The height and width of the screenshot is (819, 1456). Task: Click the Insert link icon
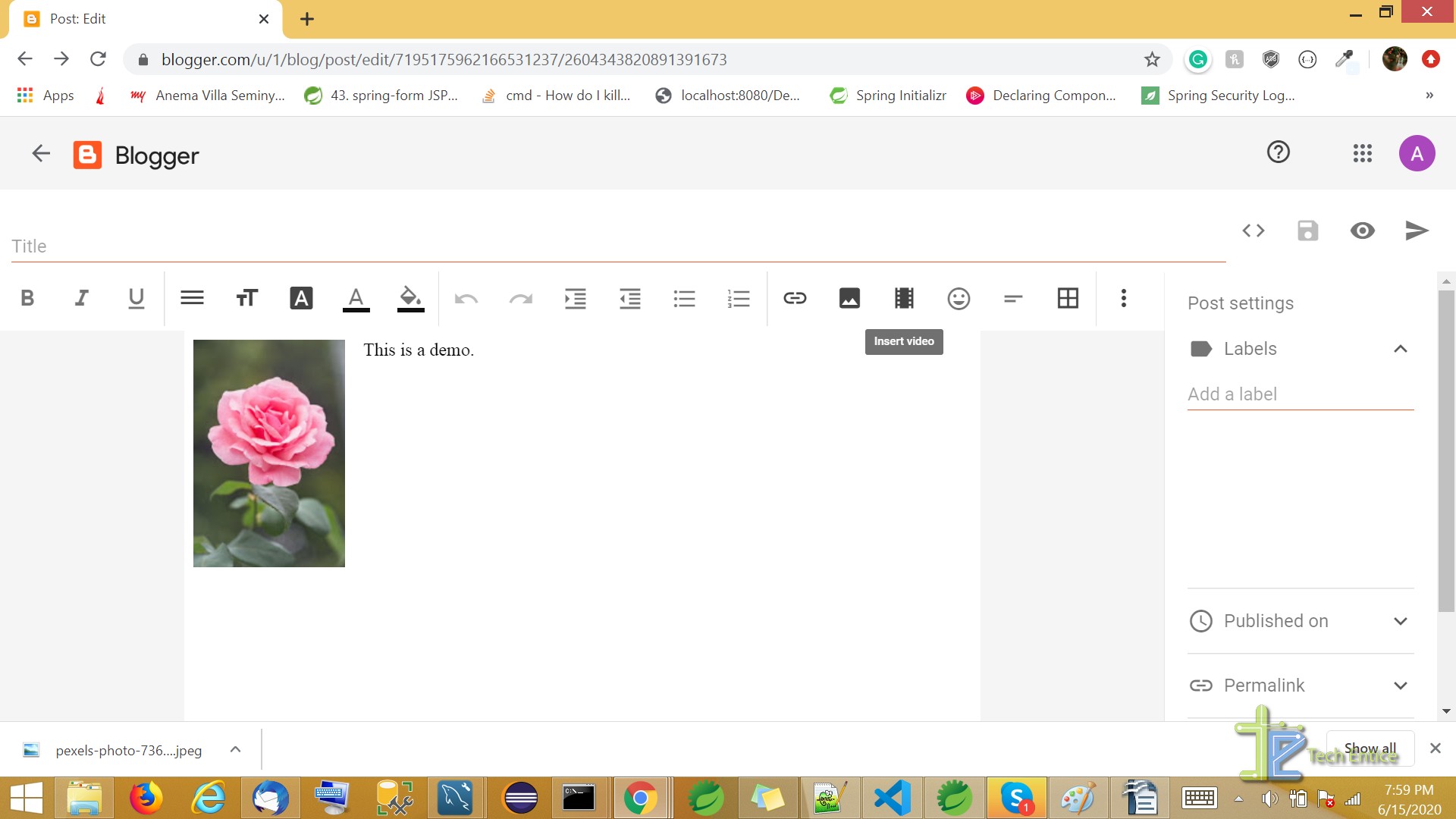(794, 297)
